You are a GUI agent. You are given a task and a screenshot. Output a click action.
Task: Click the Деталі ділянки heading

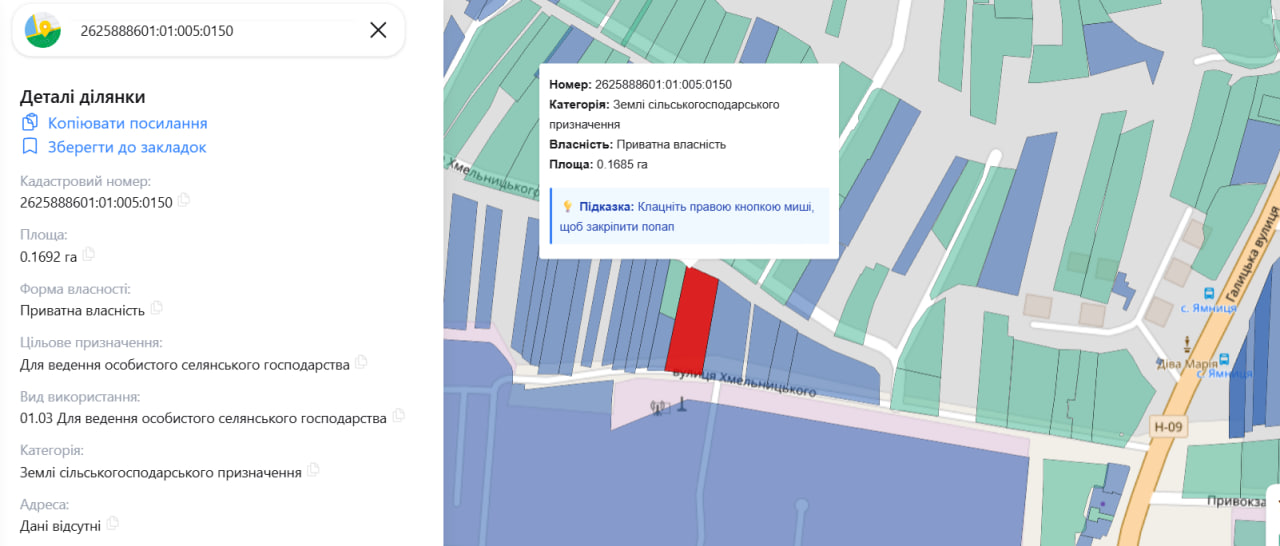click(83, 97)
